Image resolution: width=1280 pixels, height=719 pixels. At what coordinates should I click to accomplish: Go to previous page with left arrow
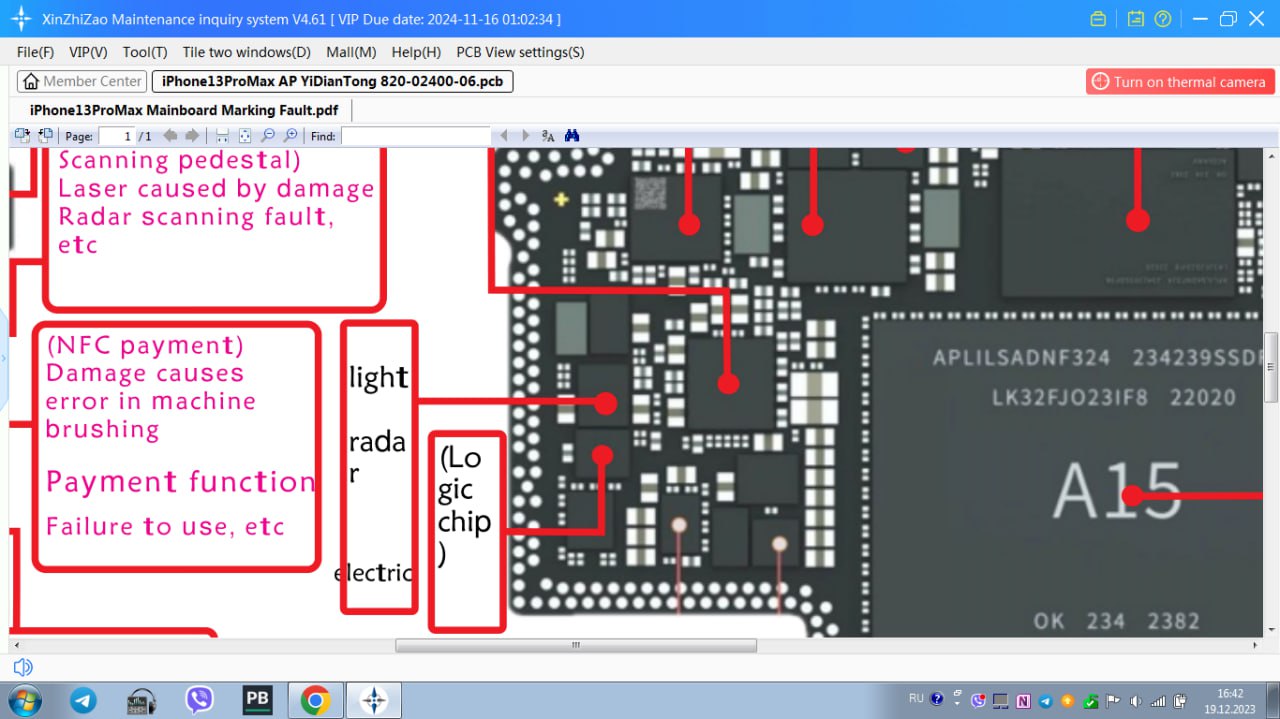(x=170, y=136)
